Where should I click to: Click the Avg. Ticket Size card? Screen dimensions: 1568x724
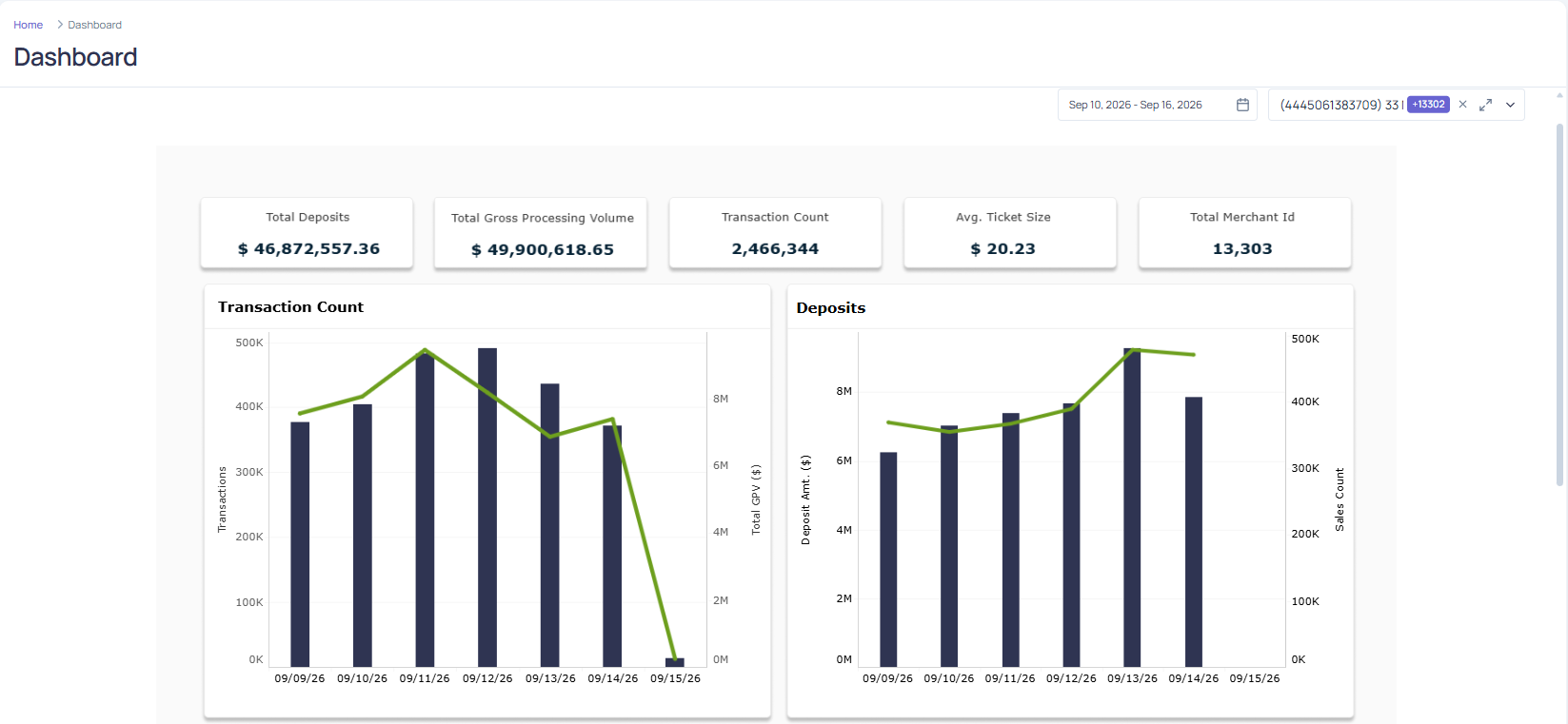[x=1010, y=233]
